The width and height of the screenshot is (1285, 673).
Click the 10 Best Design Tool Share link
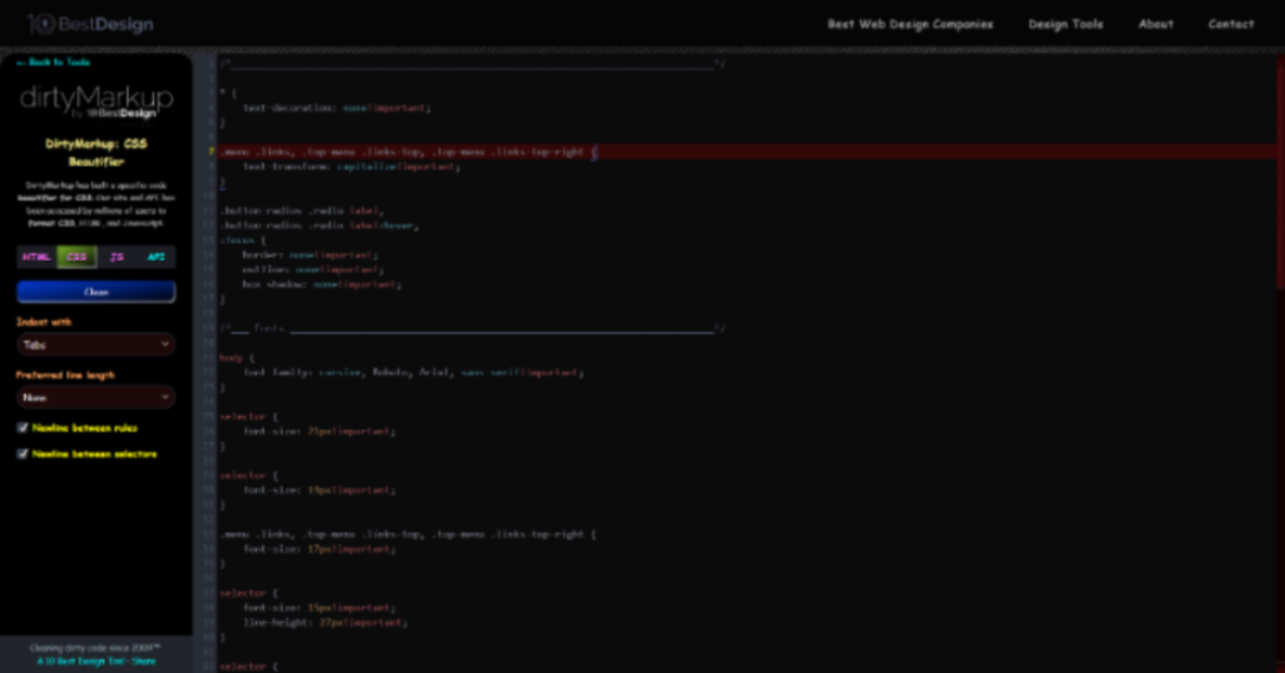coord(96,661)
